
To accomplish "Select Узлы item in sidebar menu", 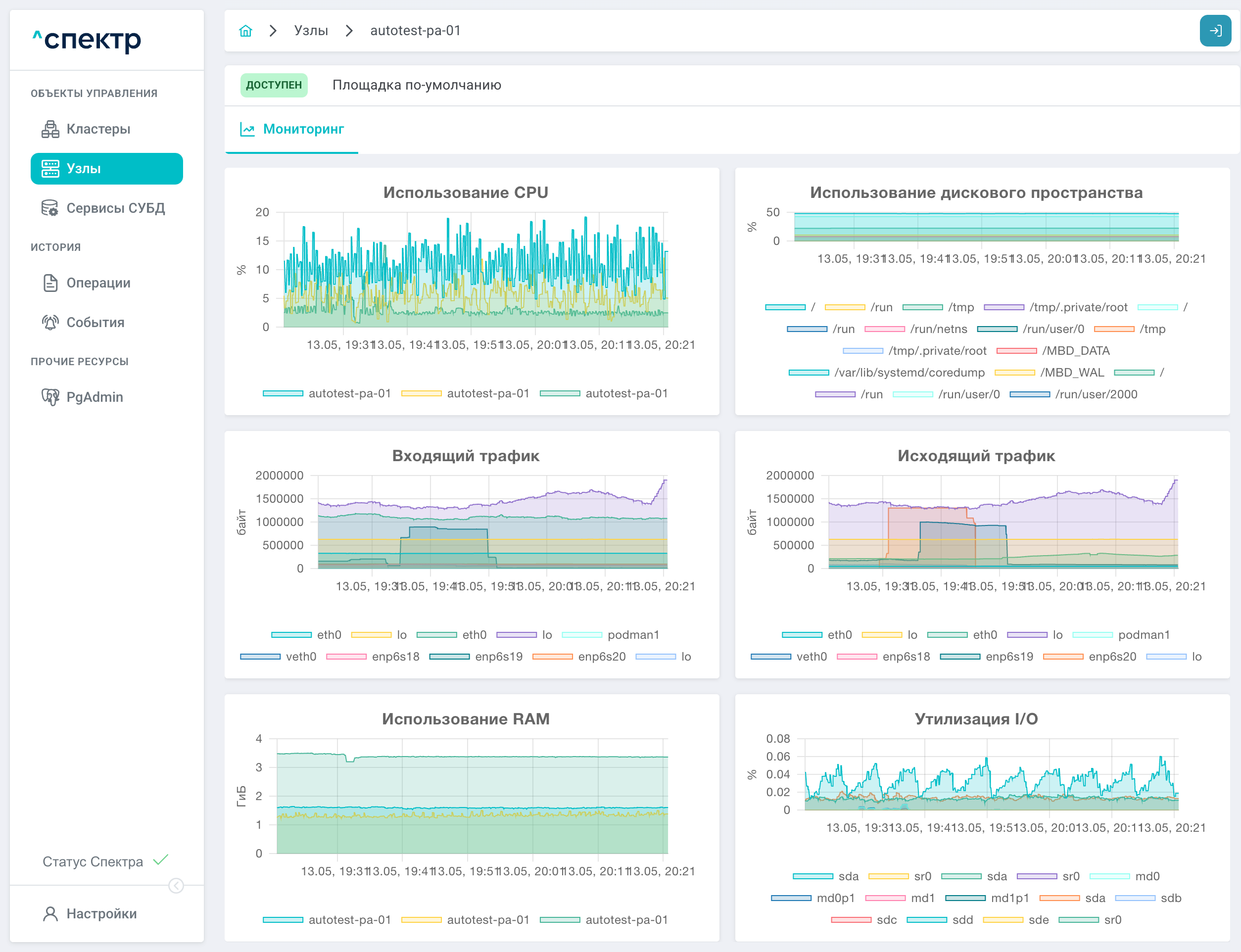I will pos(106,169).
